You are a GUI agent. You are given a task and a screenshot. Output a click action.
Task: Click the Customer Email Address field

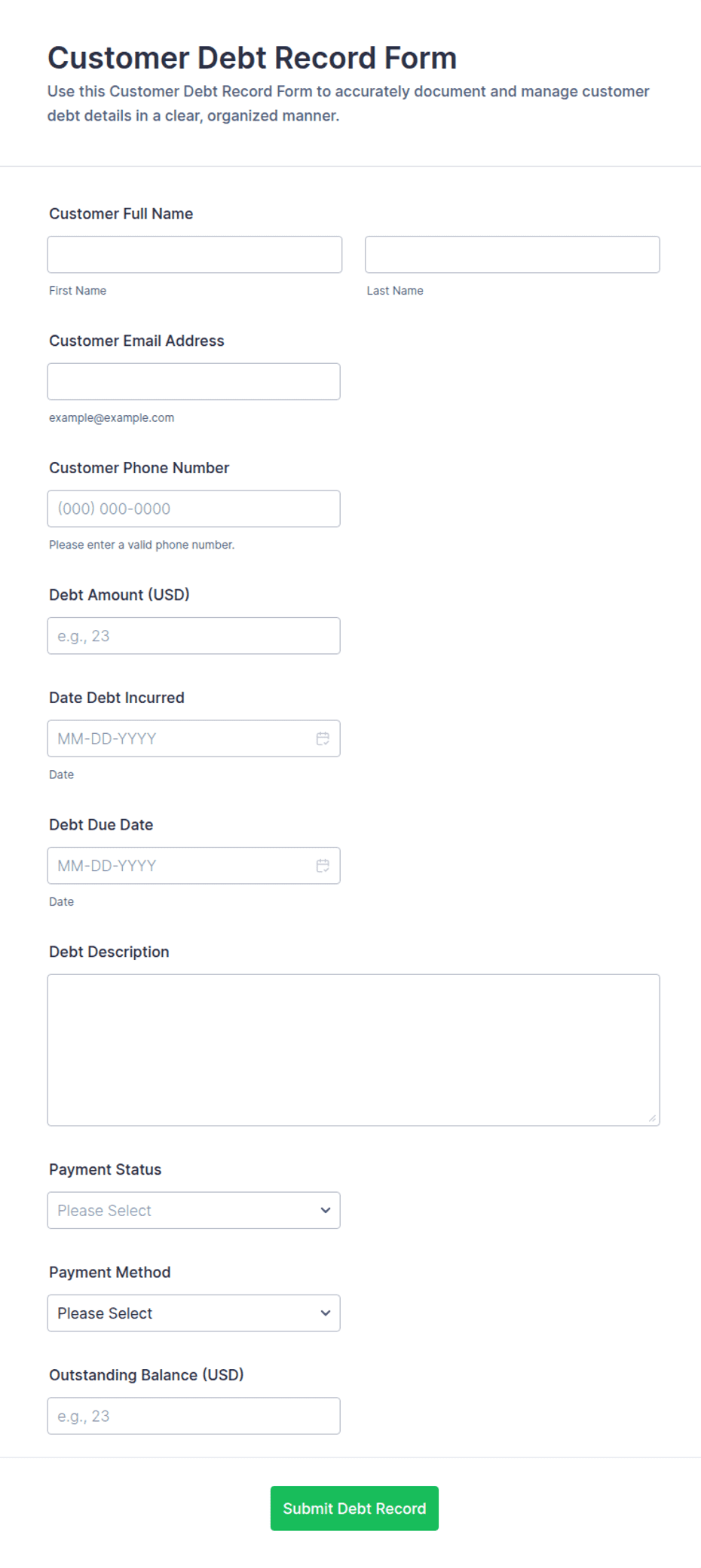click(194, 382)
